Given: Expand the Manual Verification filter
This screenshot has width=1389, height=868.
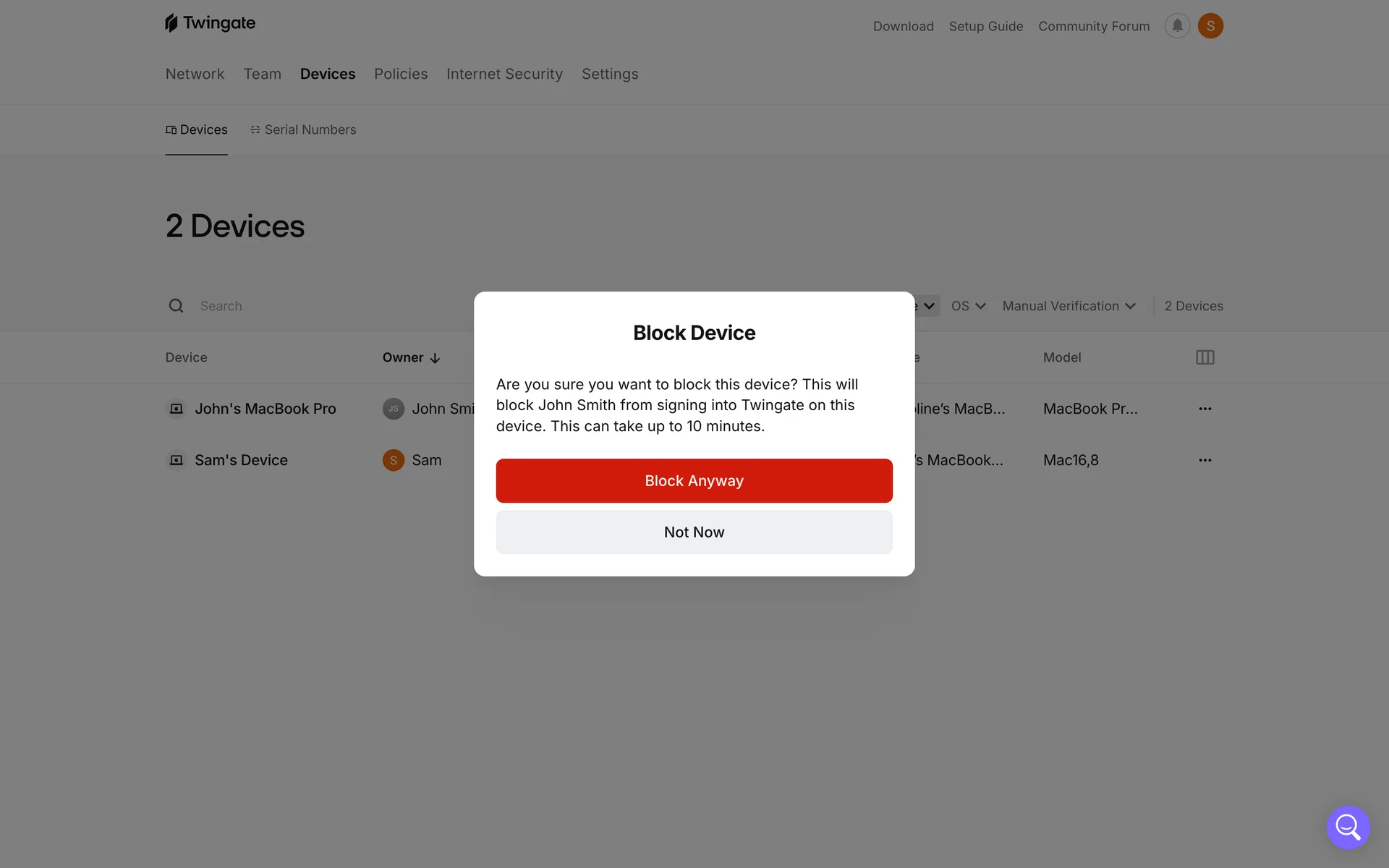Looking at the screenshot, I should 1068,306.
